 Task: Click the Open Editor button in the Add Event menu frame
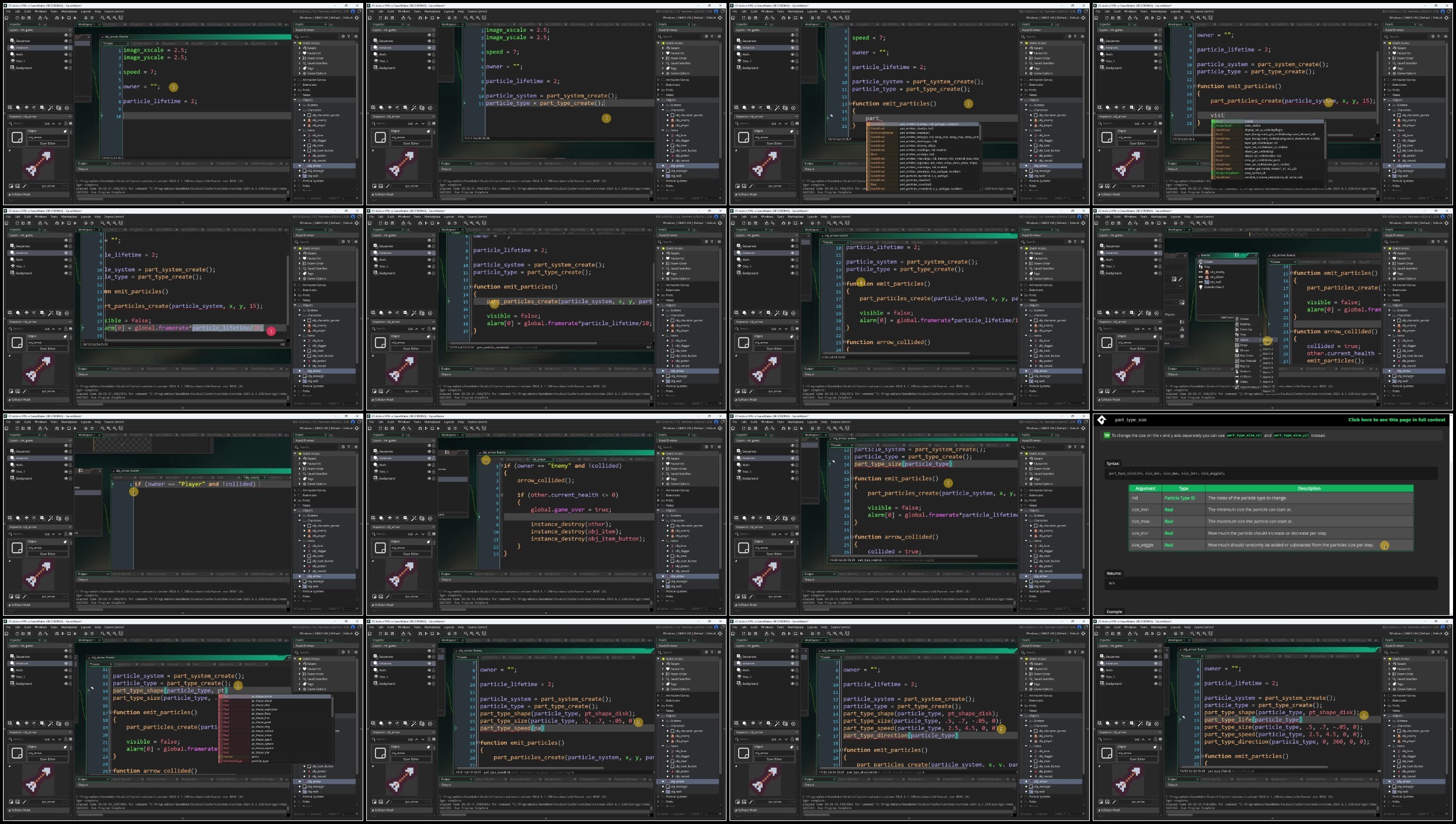1137,349
